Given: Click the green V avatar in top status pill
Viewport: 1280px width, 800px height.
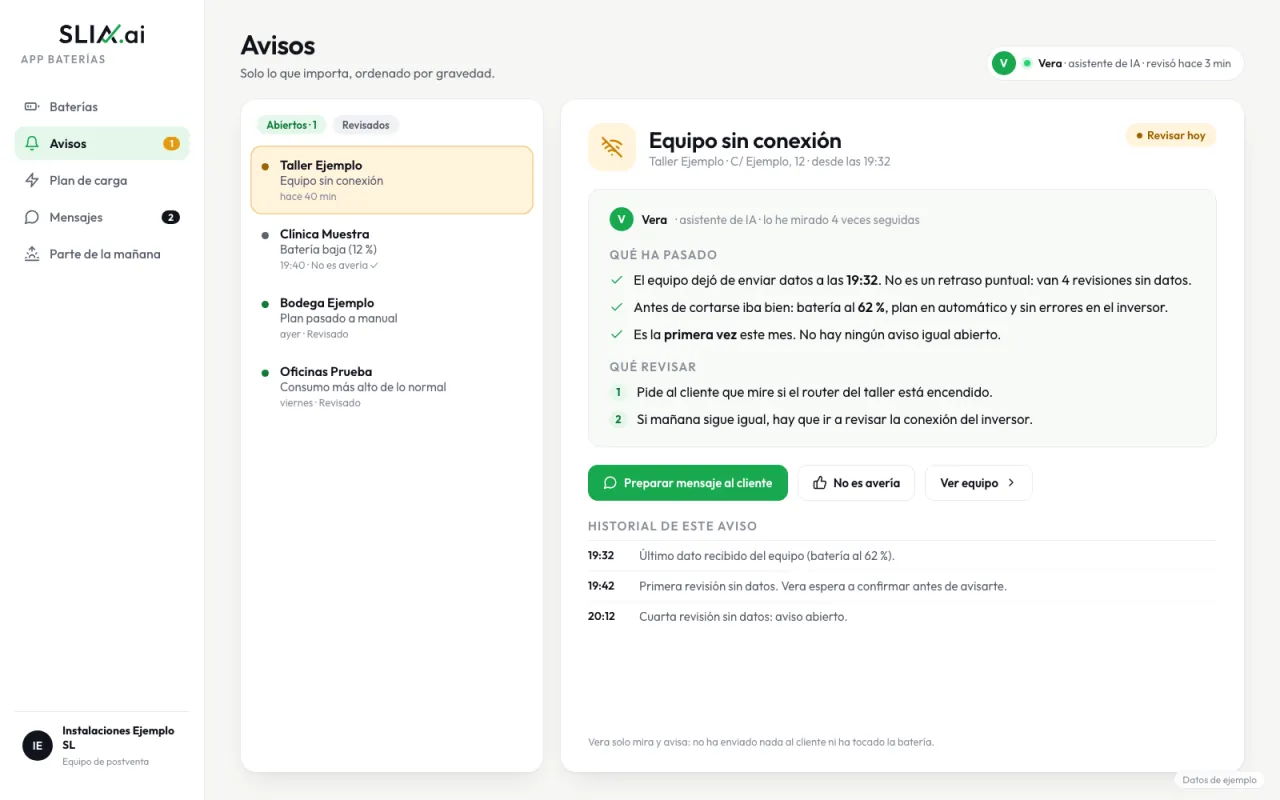Looking at the screenshot, I should click(x=1004, y=63).
